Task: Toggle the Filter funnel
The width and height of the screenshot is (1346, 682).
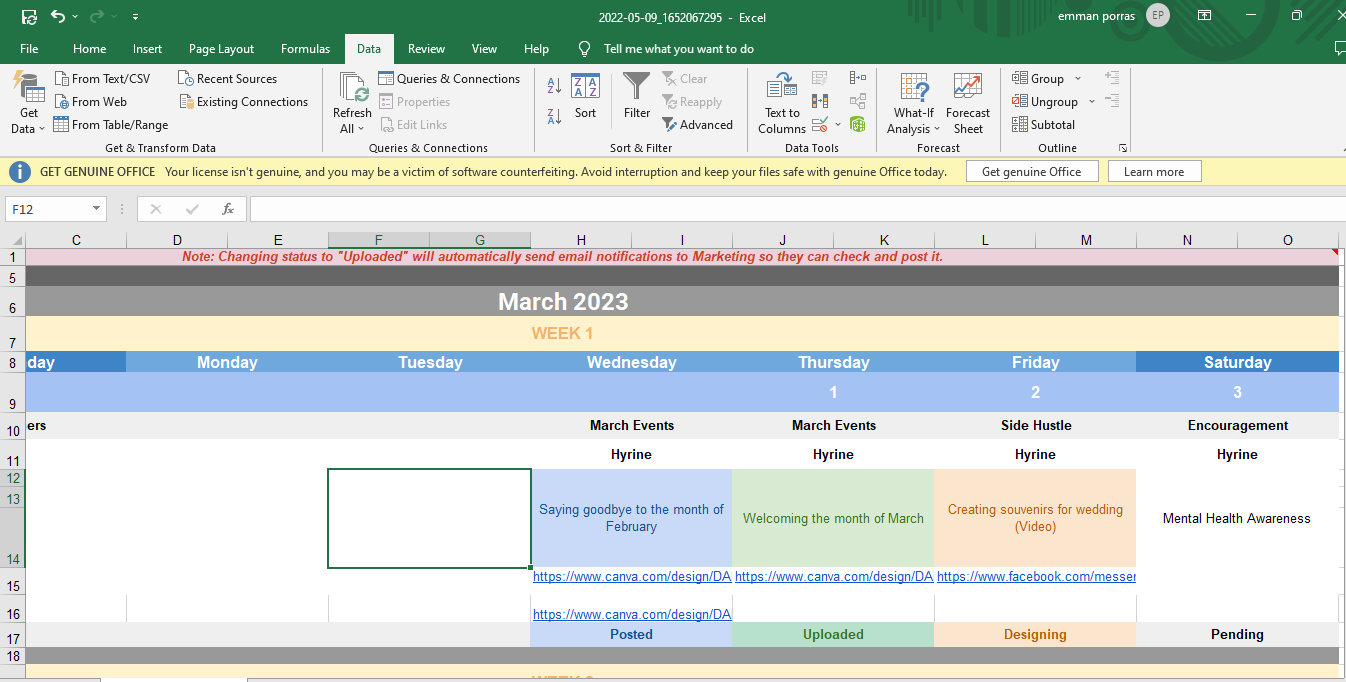Action: click(637, 95)
